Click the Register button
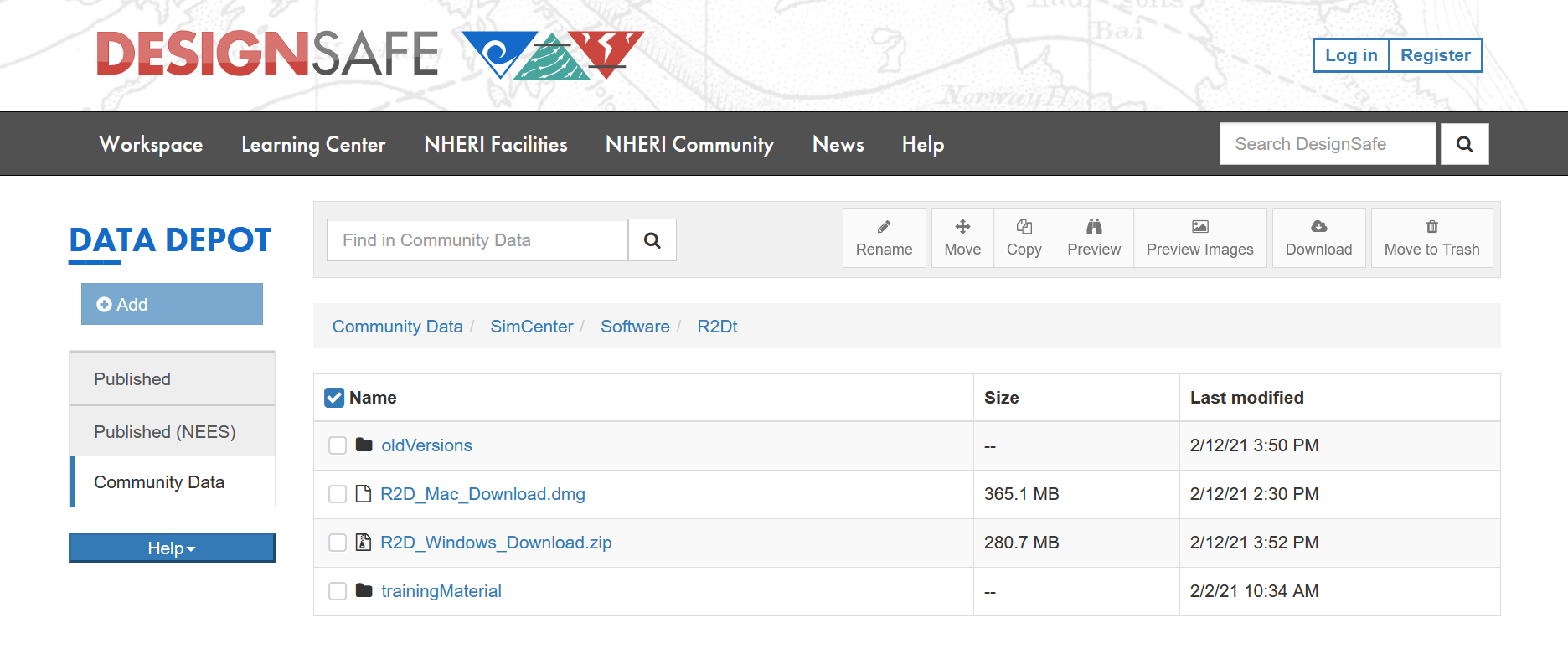Image resolution: width=1568 pixels, height=664 pixels. [x=1436, y=55]
